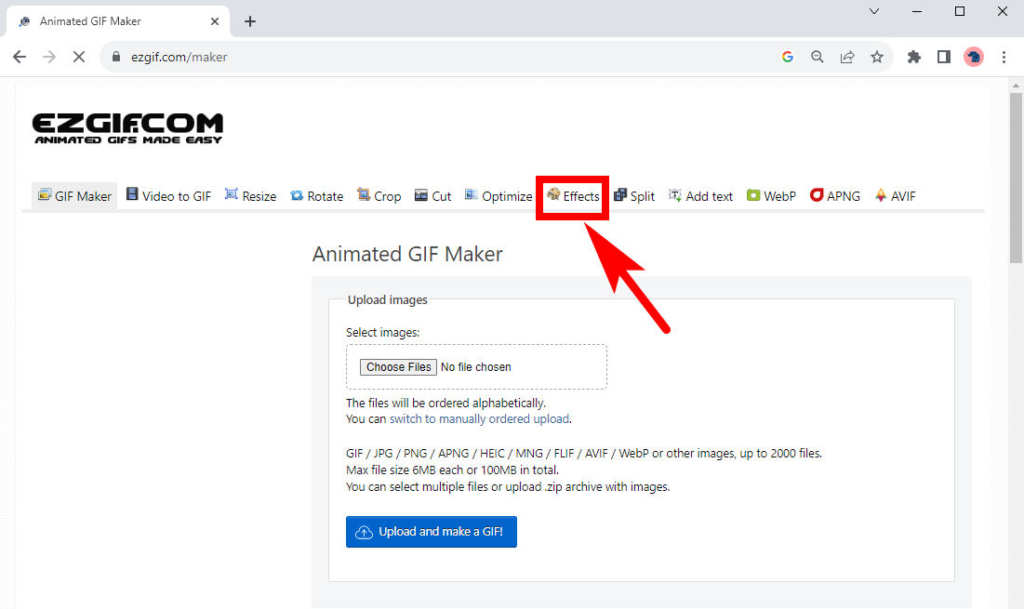Screen dimensions: 1024x609
Task: Switch to Video to GIF tab
Action: 168,196
